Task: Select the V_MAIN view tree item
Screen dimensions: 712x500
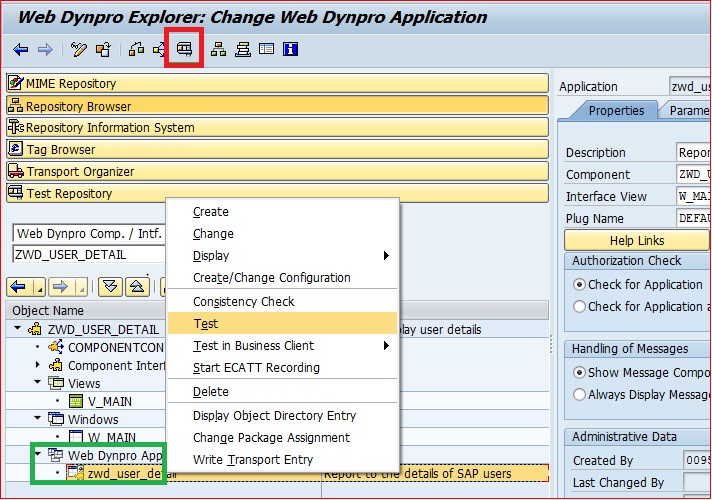Action: click(109, 401)
